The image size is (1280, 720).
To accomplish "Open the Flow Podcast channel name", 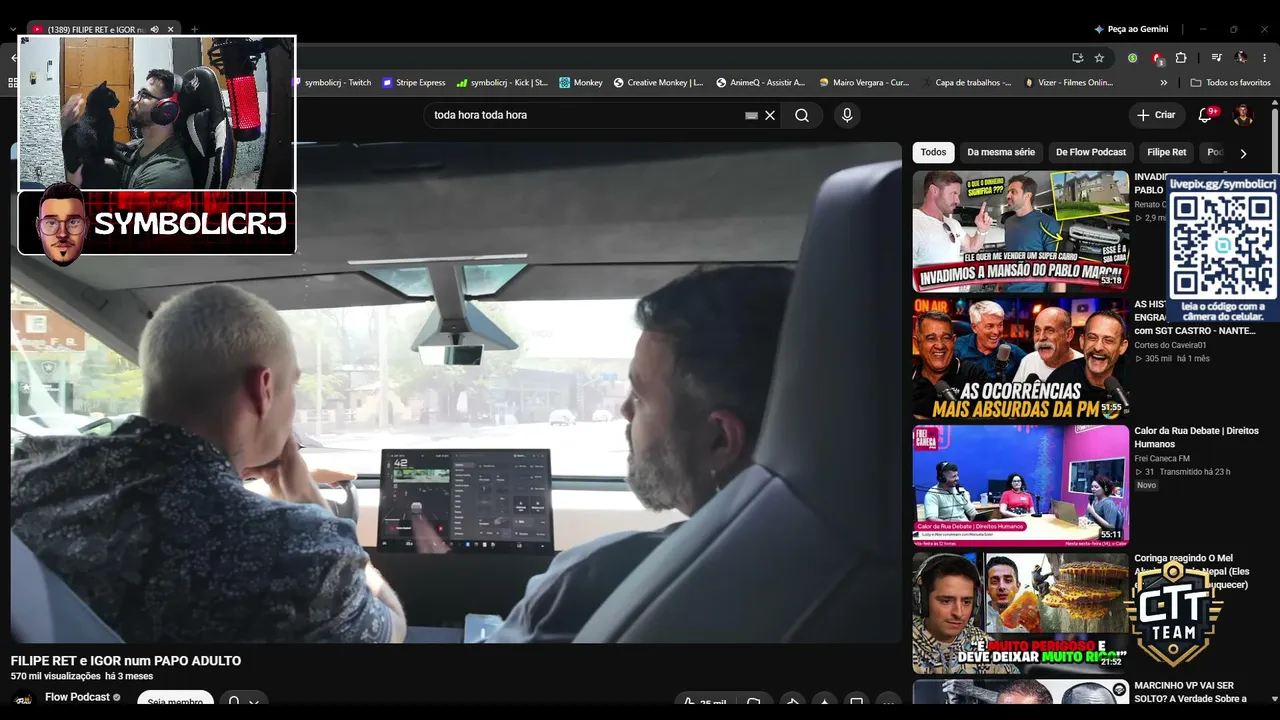I will [77, 697].
